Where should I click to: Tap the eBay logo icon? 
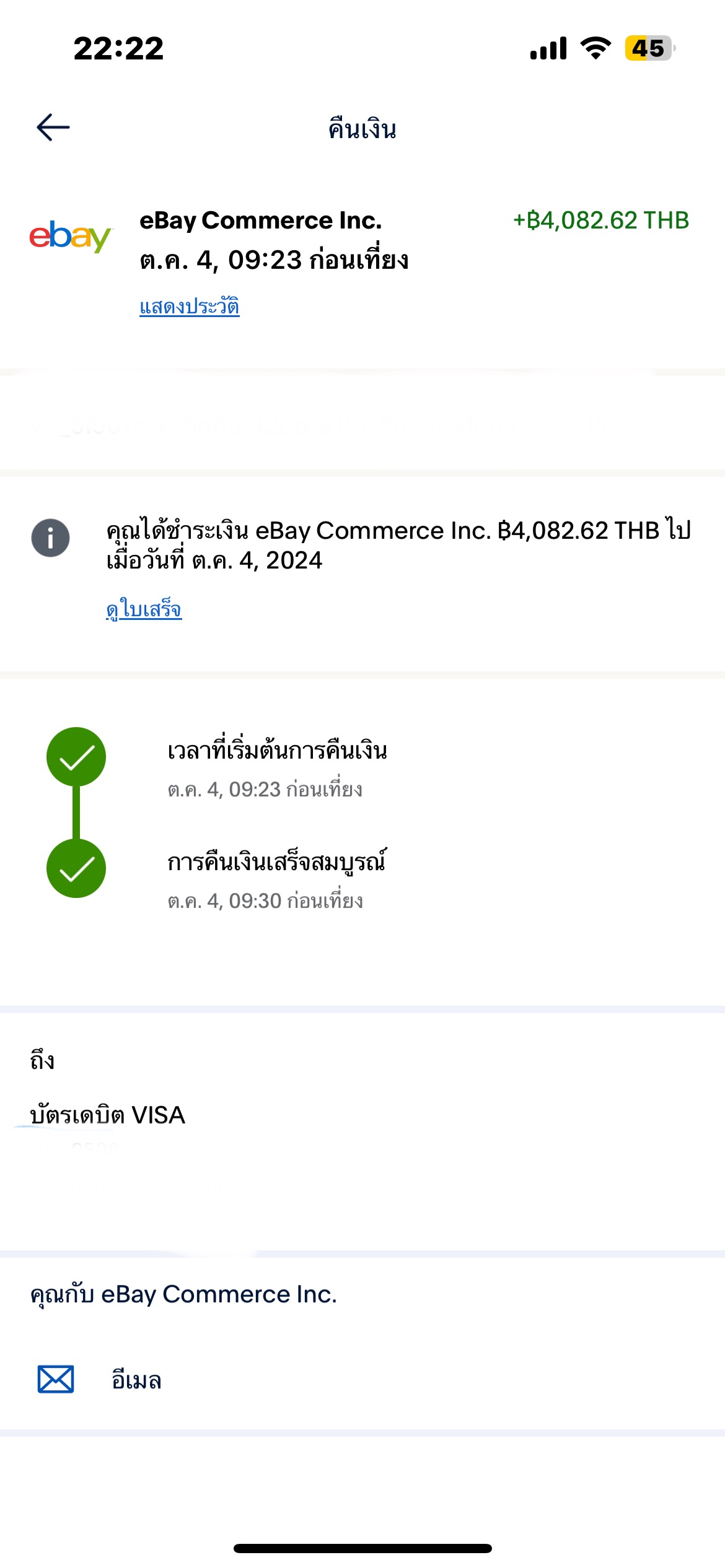[x=70, y=237]
